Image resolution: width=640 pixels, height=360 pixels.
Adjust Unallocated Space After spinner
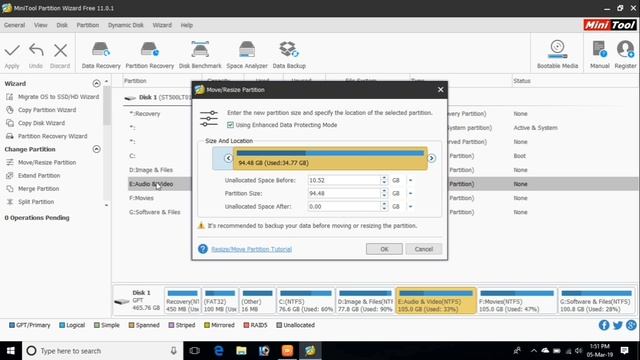pyautogui.click(x=384, y=206)
